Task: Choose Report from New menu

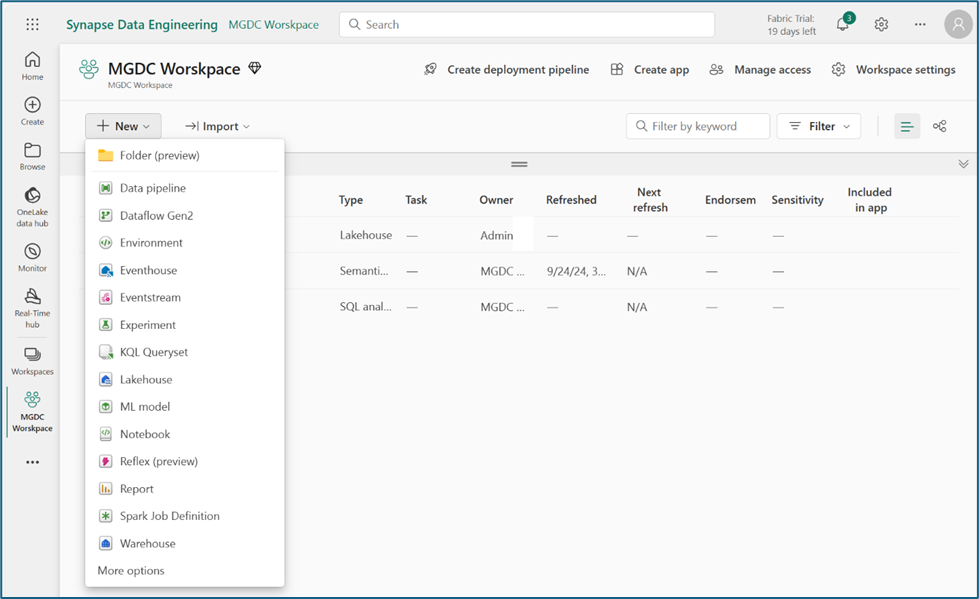Action: pyautogui.click(x=185, y=489)
